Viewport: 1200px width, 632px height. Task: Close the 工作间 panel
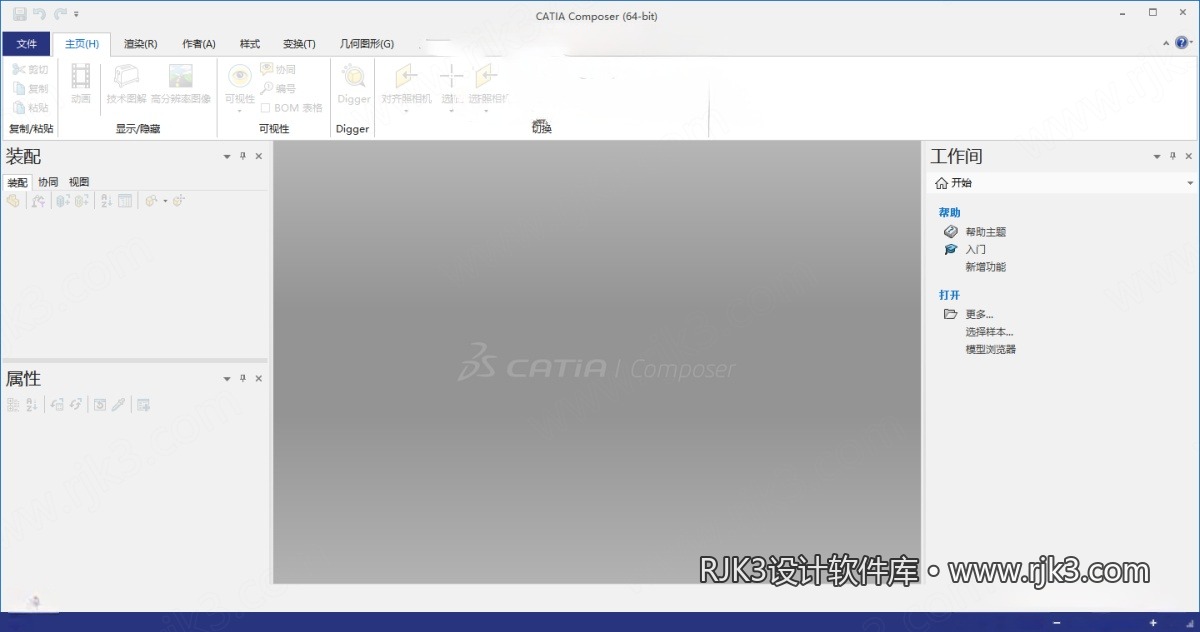coord(1188,157)
